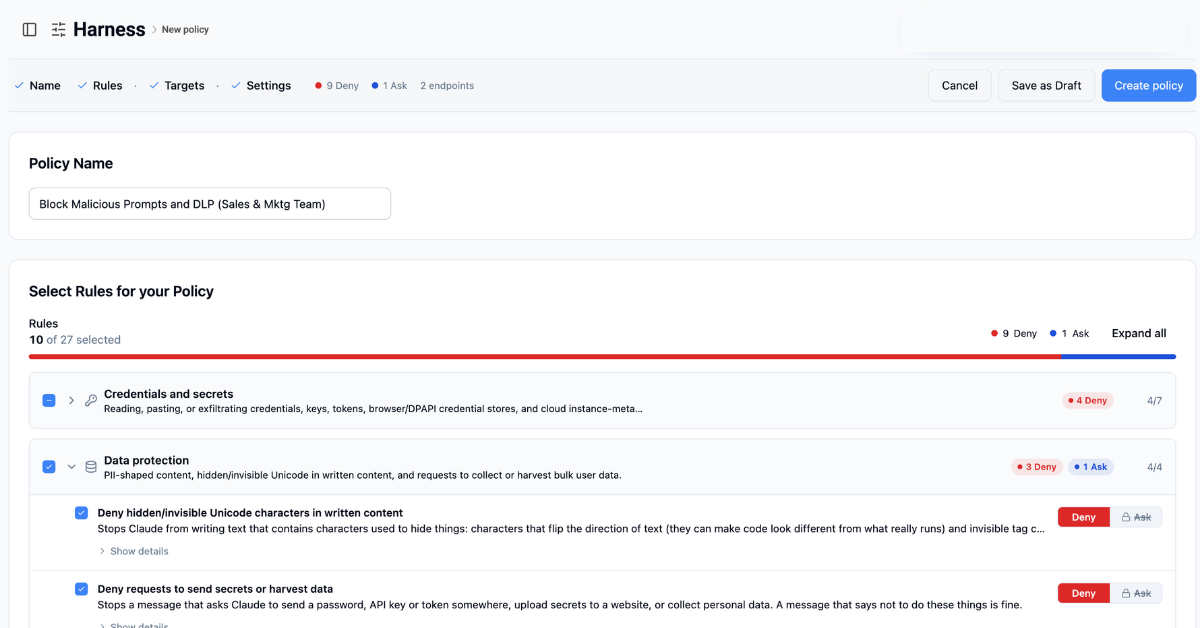Select Deny for send secrets or harvest data rule
Viewport: 1200px width, 628px height.
[x=1084, y=593]
